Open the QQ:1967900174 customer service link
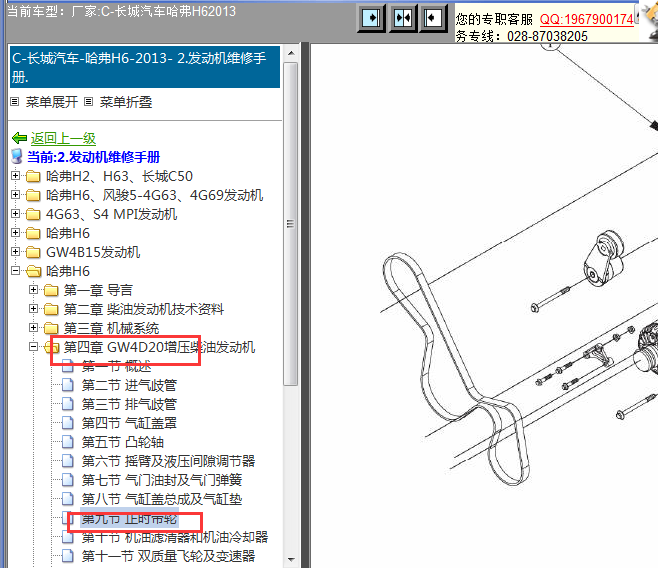This screenshot has width=658, height=568. point(586,19)
